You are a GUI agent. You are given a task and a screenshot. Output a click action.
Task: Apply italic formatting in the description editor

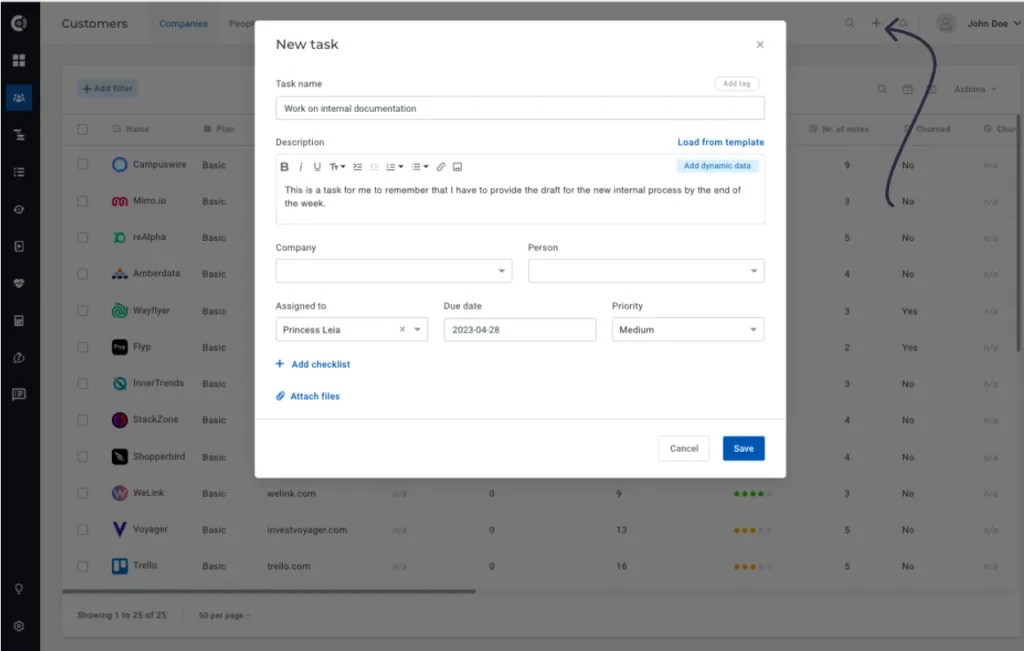[x=300, y=167]
